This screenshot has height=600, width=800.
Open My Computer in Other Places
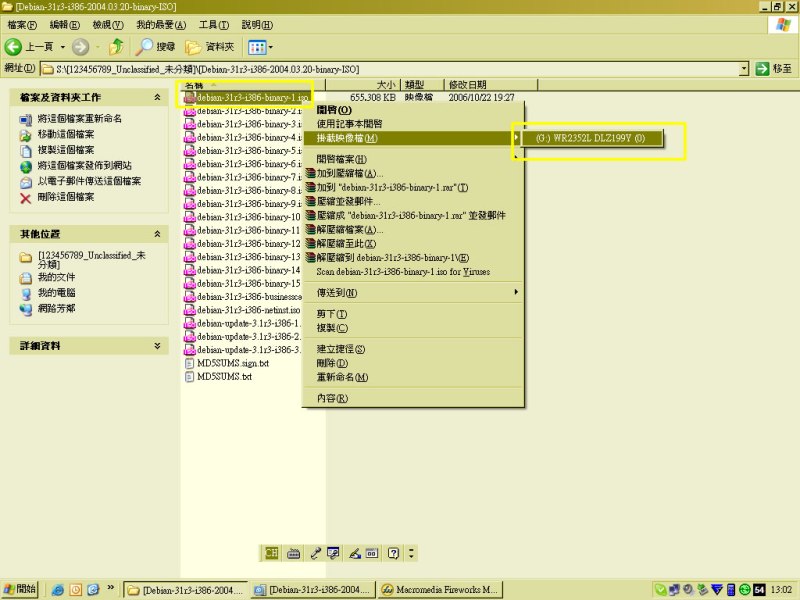pyautogui.click(x=56, y=293)
